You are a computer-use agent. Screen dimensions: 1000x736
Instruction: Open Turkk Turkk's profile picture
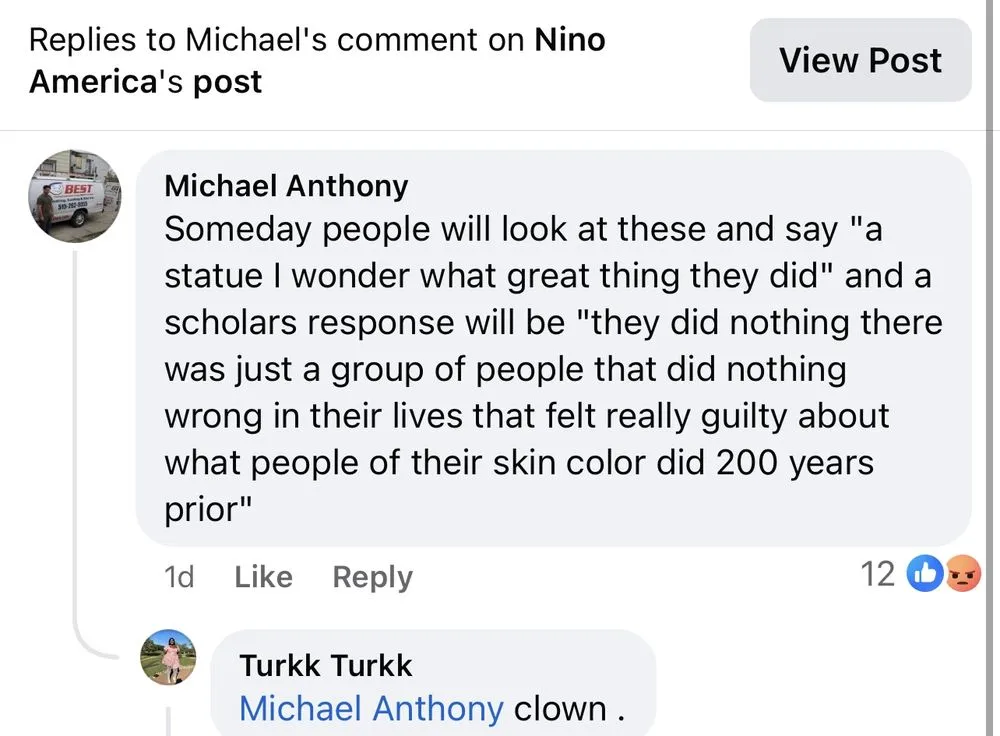[168, 657]
